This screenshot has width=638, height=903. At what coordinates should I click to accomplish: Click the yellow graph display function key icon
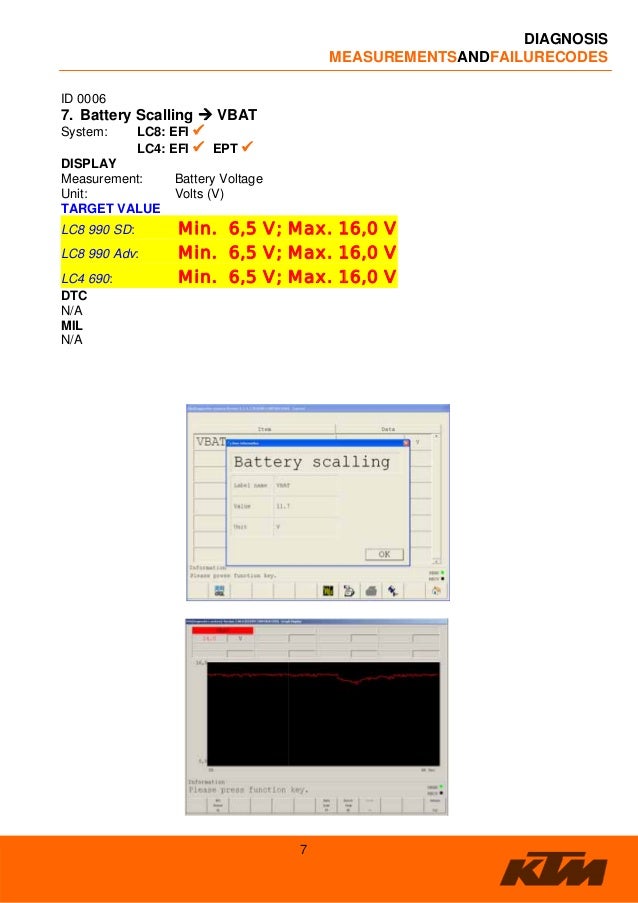pyautogui.click(x=328, y=591)
